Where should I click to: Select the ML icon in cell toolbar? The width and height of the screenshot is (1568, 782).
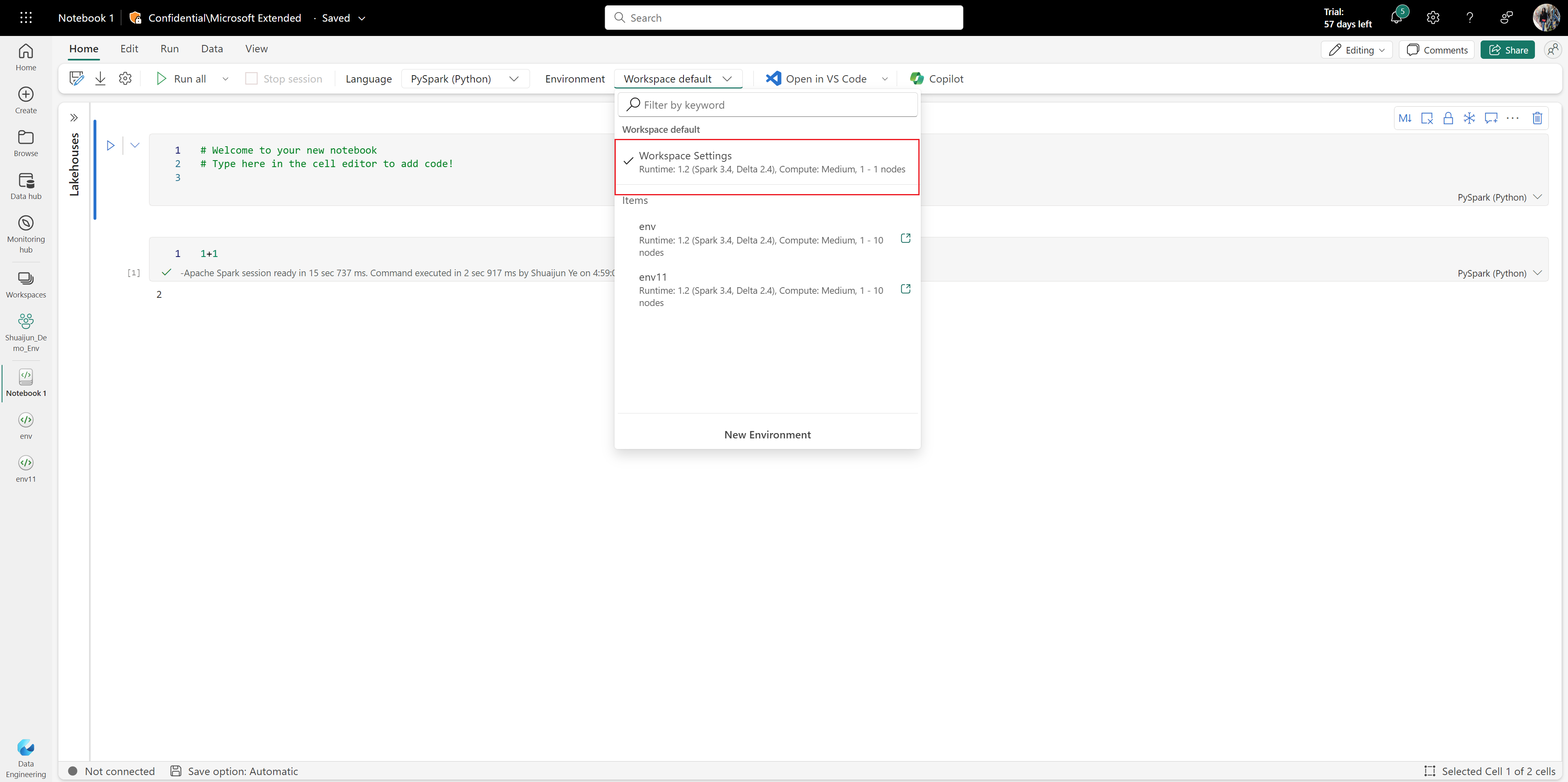1404,118
